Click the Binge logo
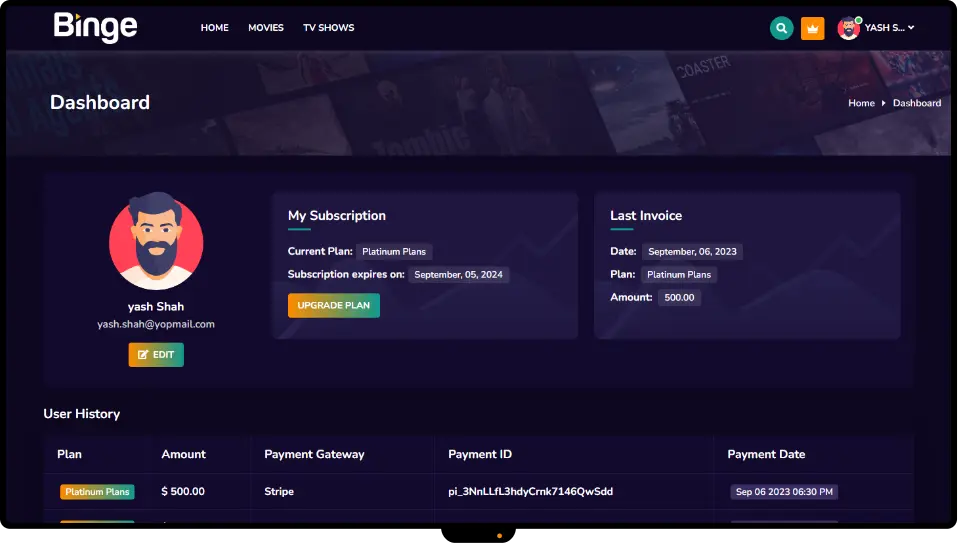 [x=95, y=27]
